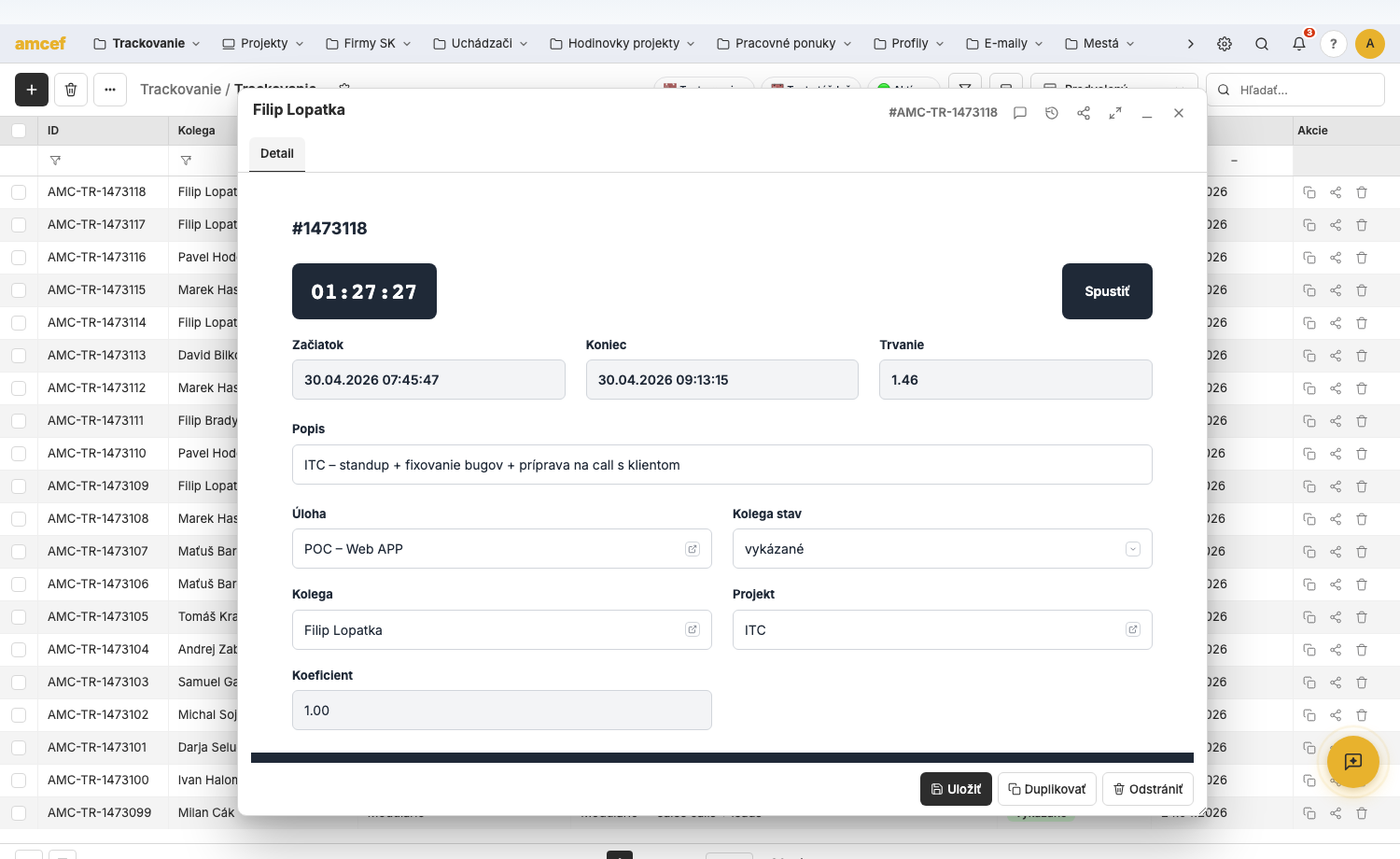Copy row AMC-TR-1473114
Viewport: 1400px width, 859px height.
click(x=1309, y=323)
